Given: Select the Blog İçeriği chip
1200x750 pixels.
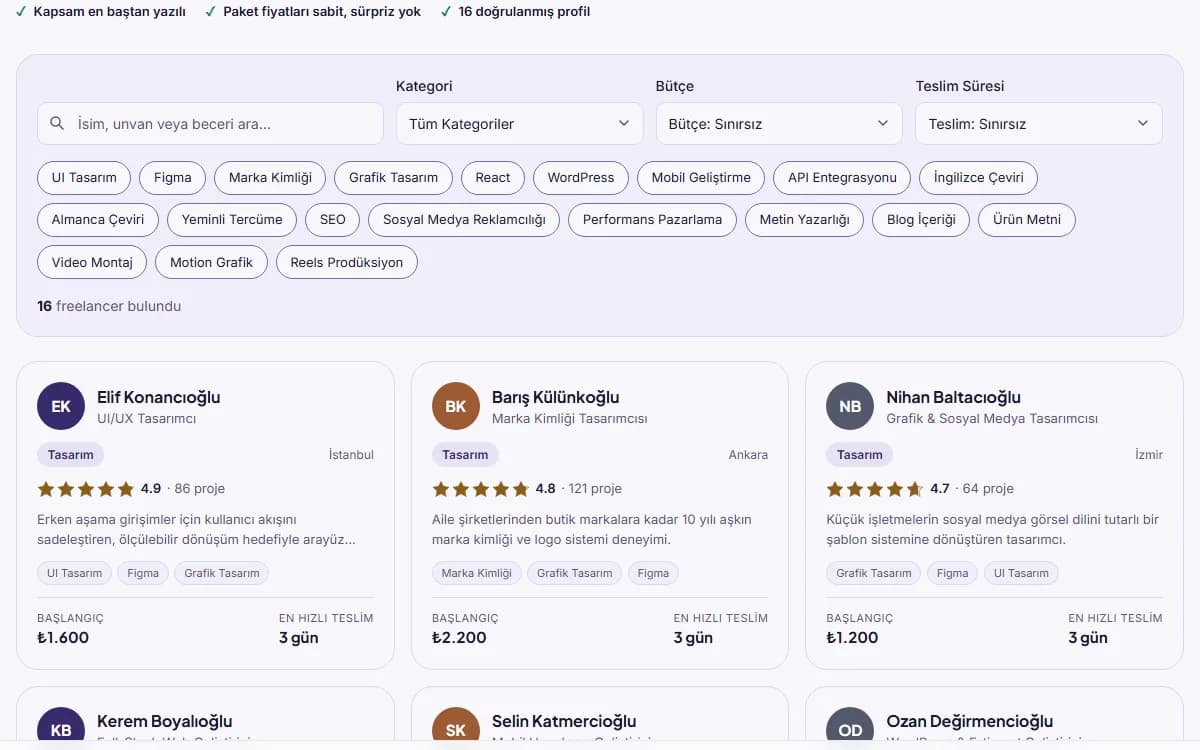Looking at the screenshot, I should point(921,220).
